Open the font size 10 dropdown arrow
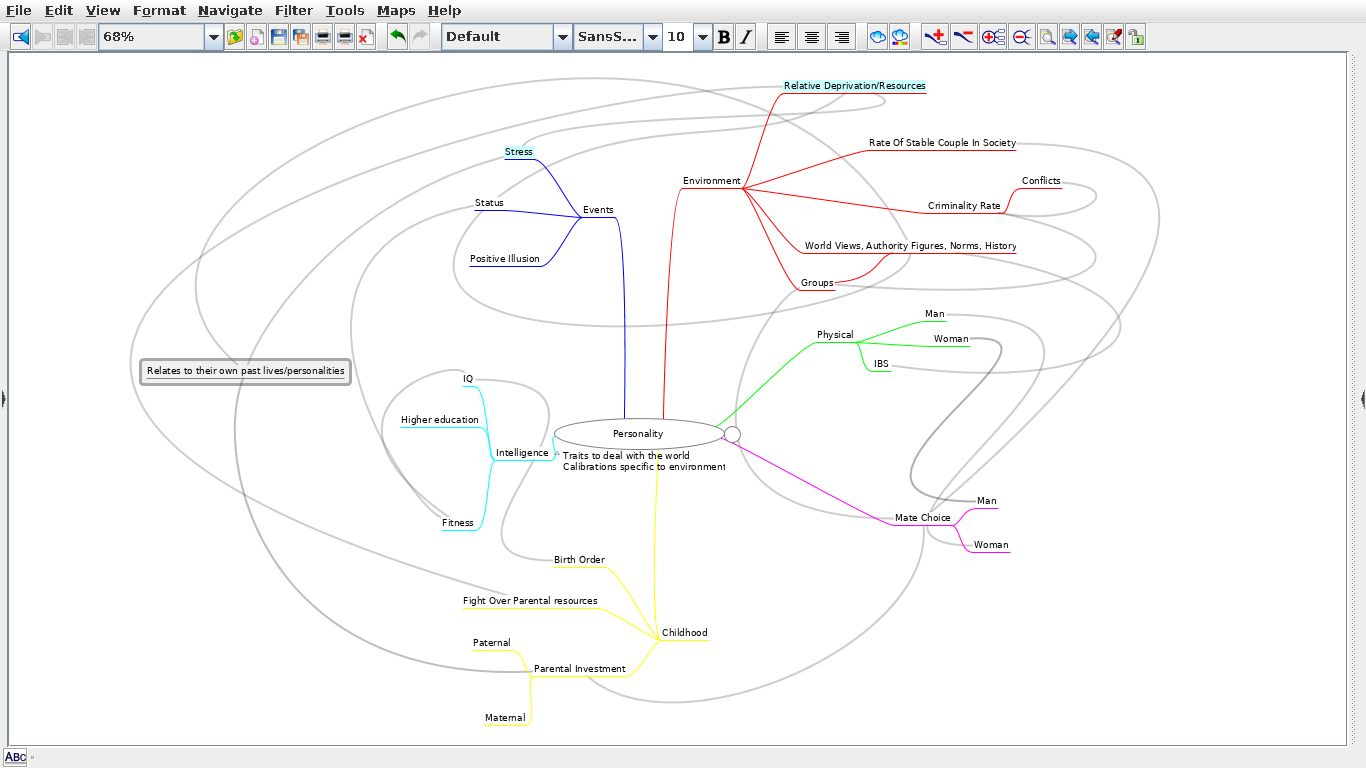 pyautogui.click(x=703, y=37)
